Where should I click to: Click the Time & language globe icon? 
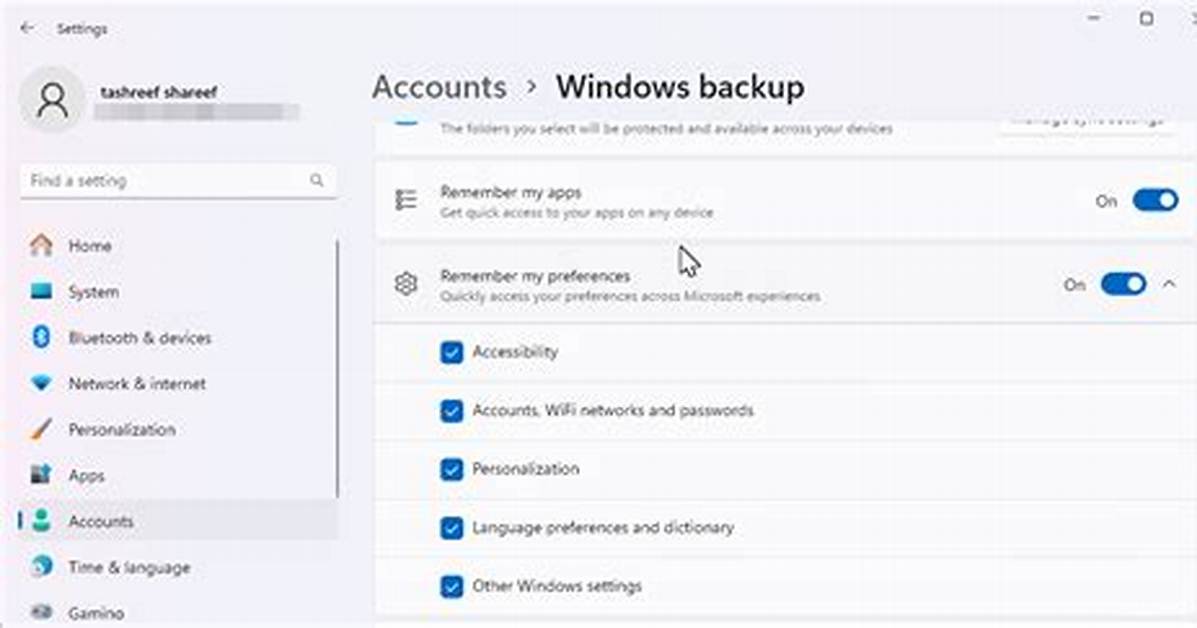click(x=41, y=566)
